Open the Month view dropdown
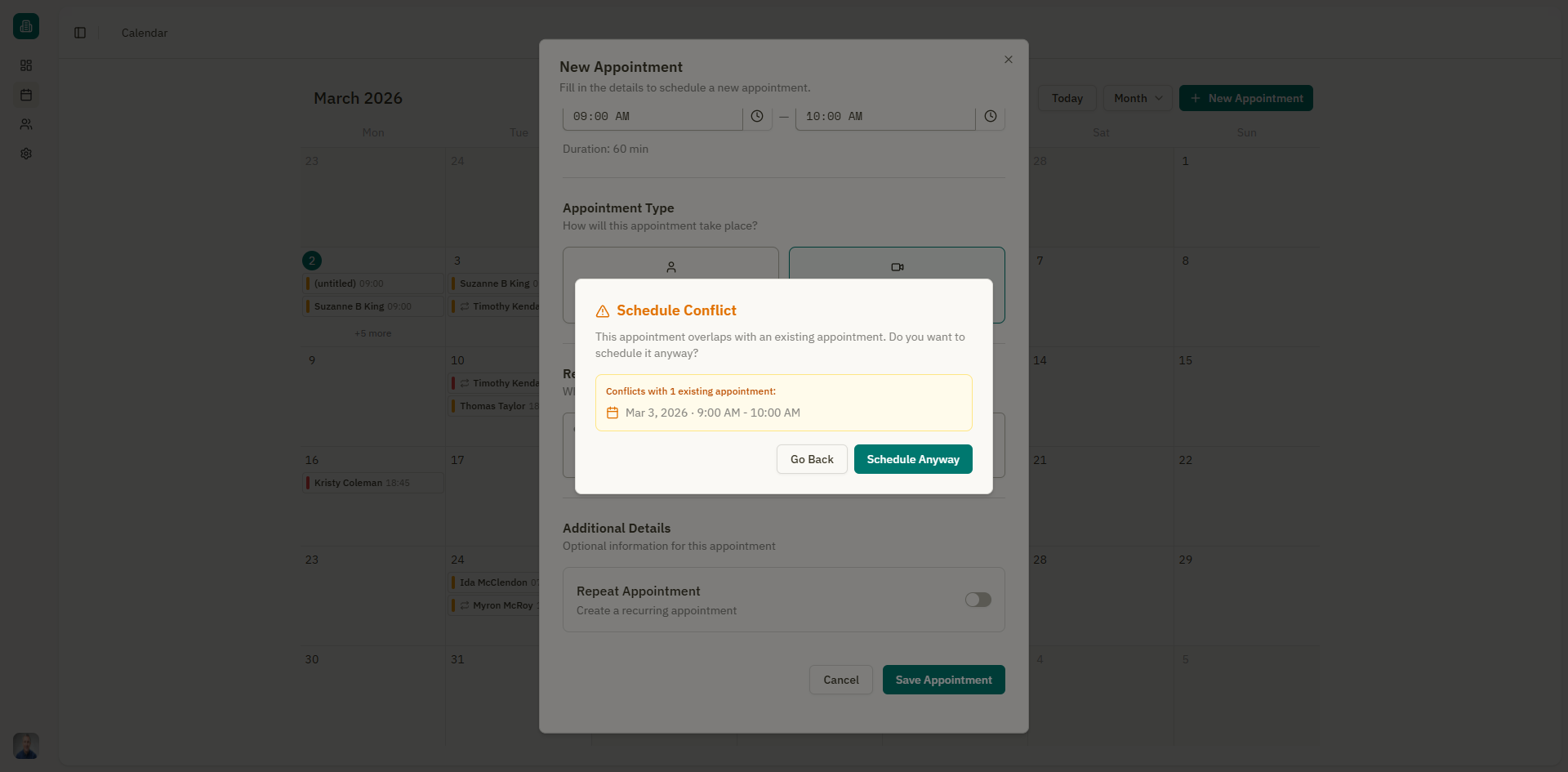The width and height of the screenshot is (1568, 772). 1137,98
